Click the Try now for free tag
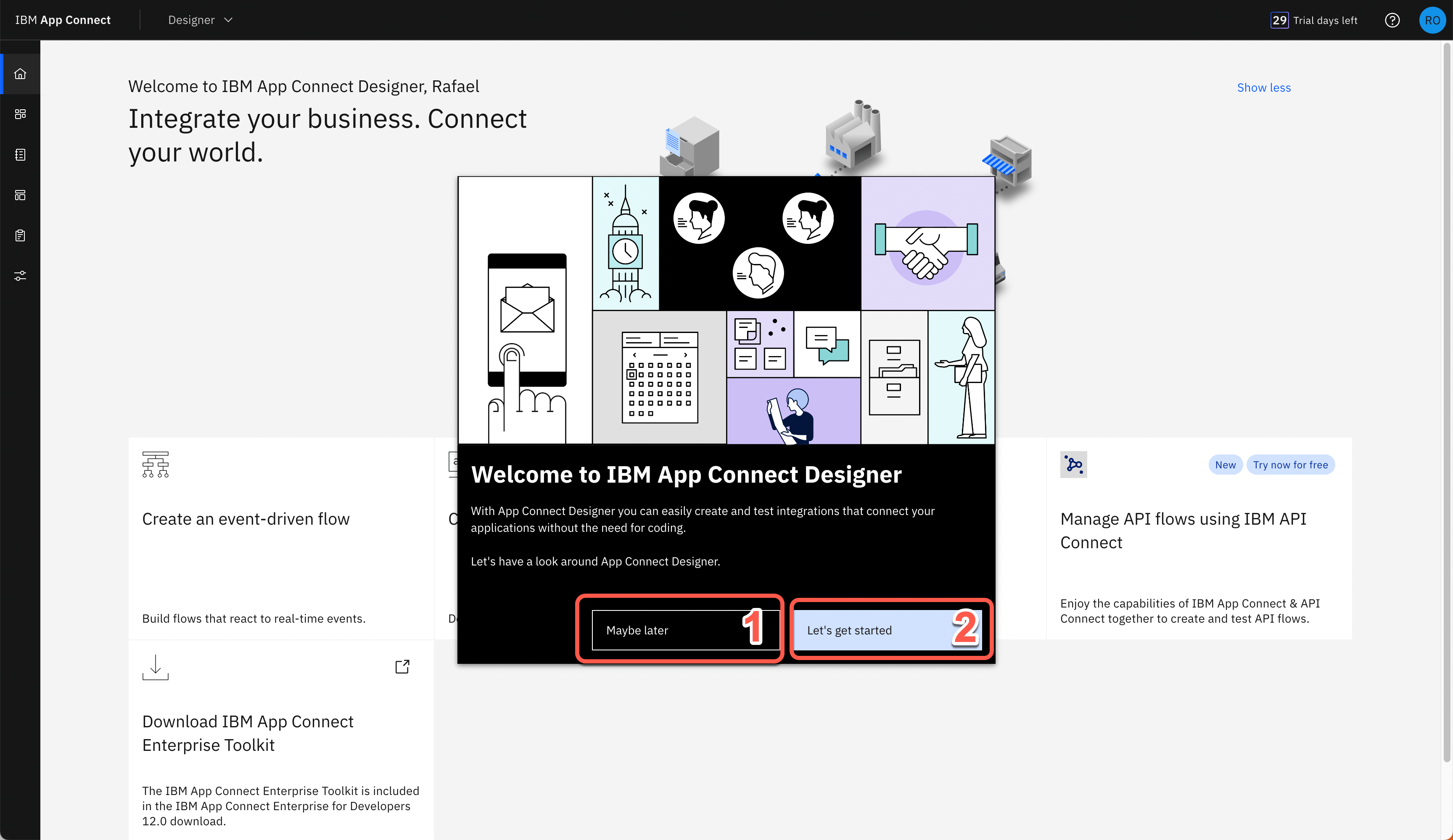 tap(1291, 465)
